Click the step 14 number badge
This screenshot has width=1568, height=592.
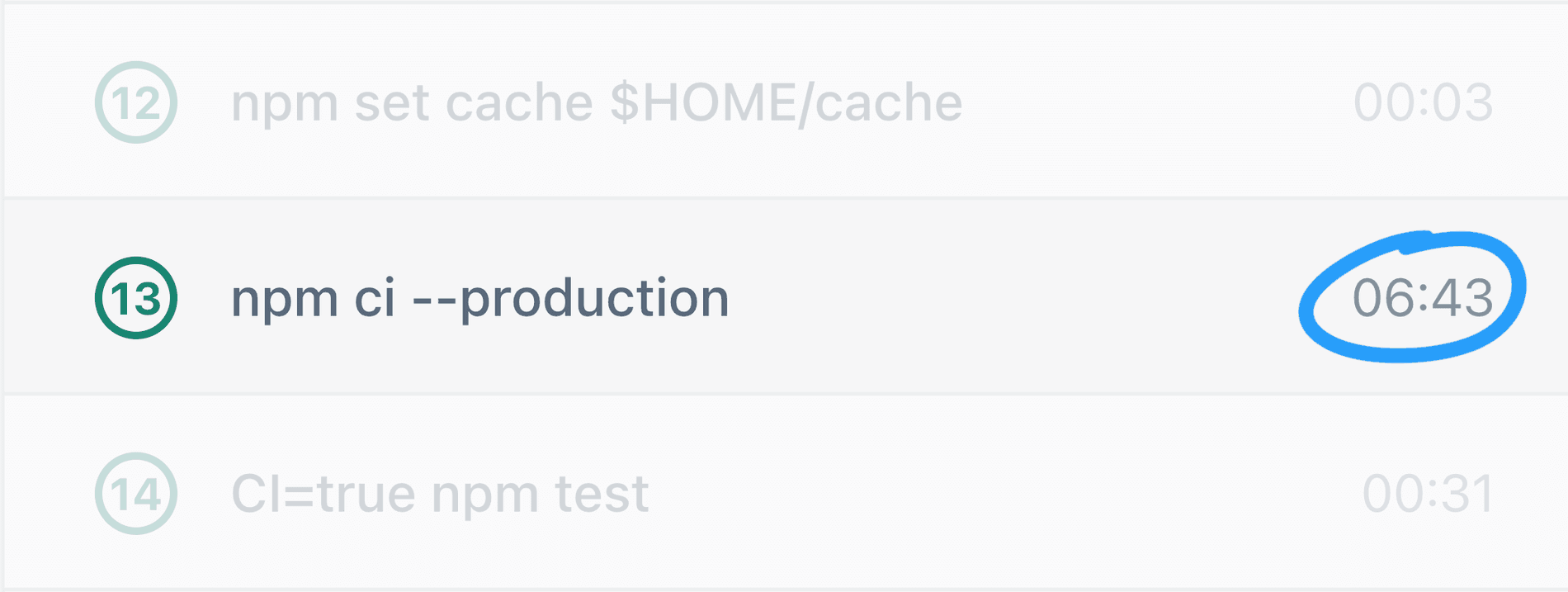click(136, 494)
